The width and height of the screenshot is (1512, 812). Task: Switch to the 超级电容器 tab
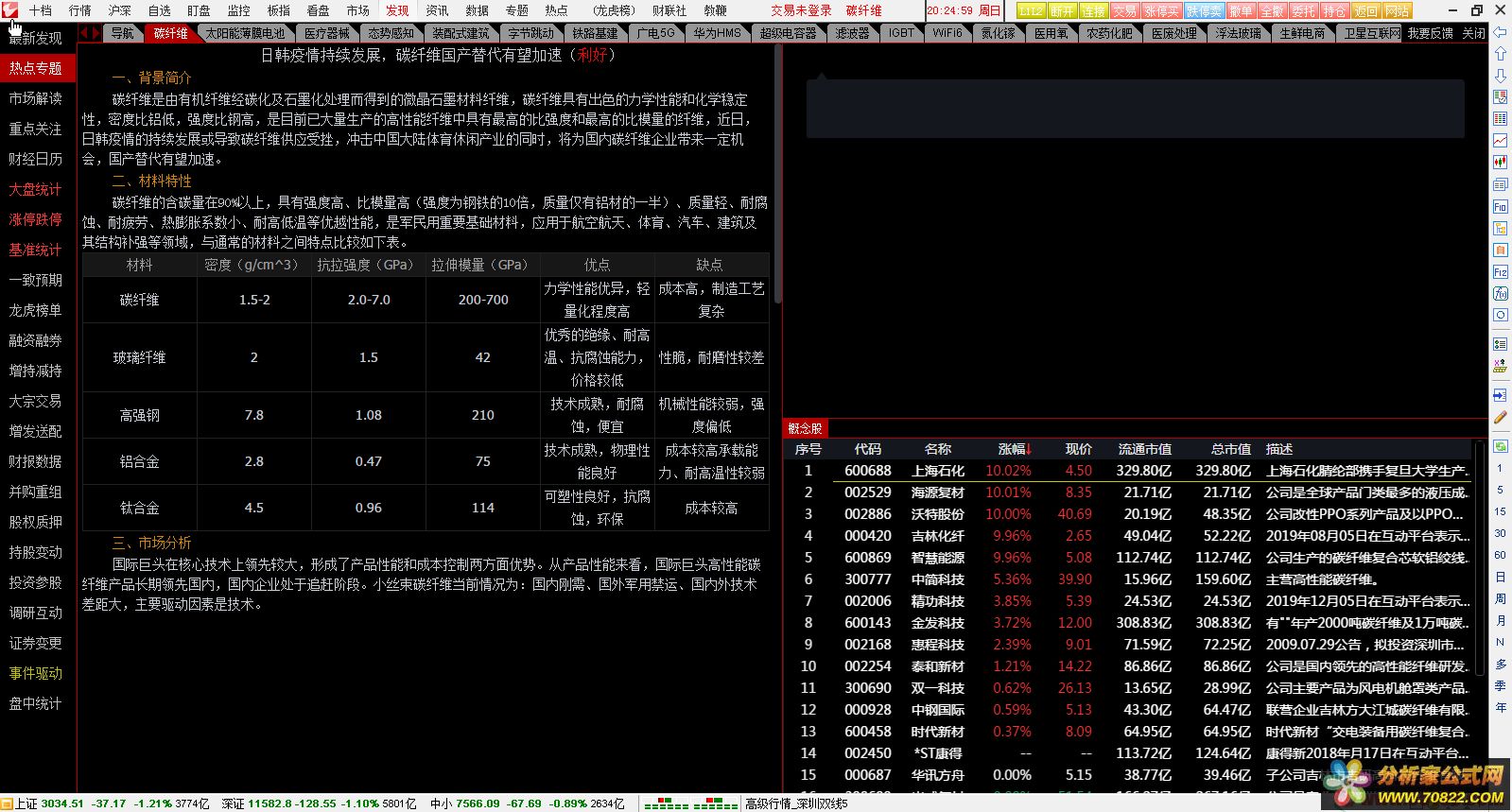pos(788,32)
